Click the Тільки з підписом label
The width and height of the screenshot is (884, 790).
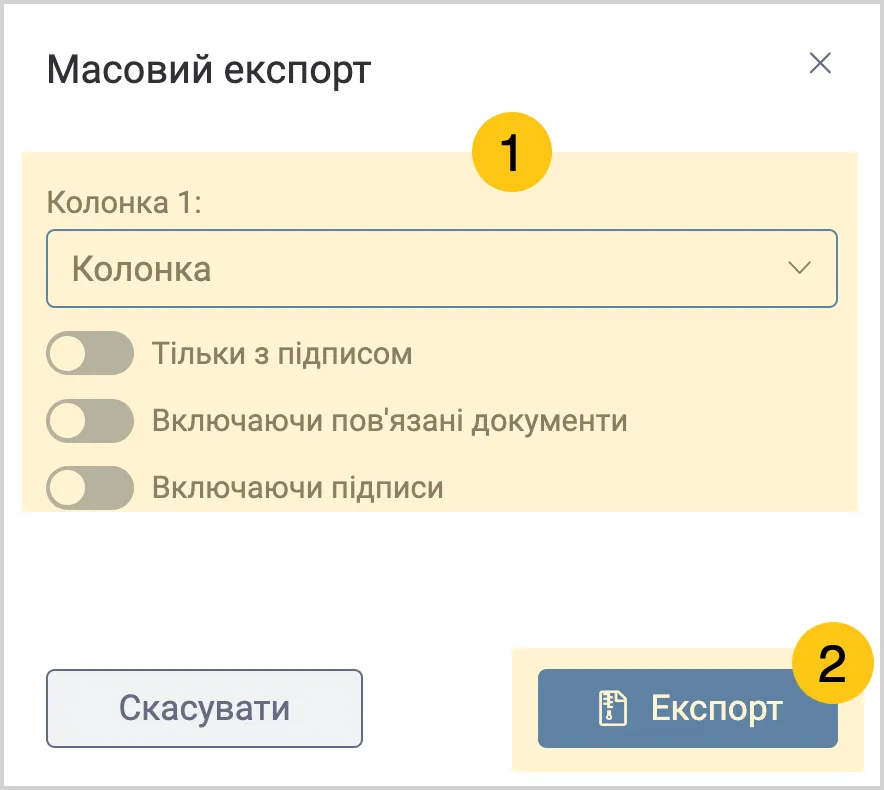(282, 354)
